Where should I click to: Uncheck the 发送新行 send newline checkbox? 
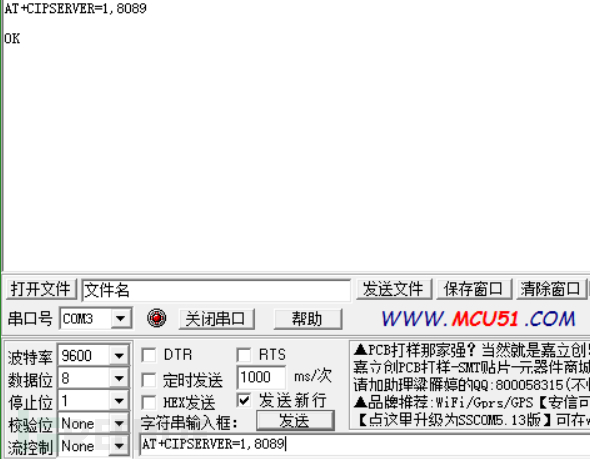[x=244, y=400]
